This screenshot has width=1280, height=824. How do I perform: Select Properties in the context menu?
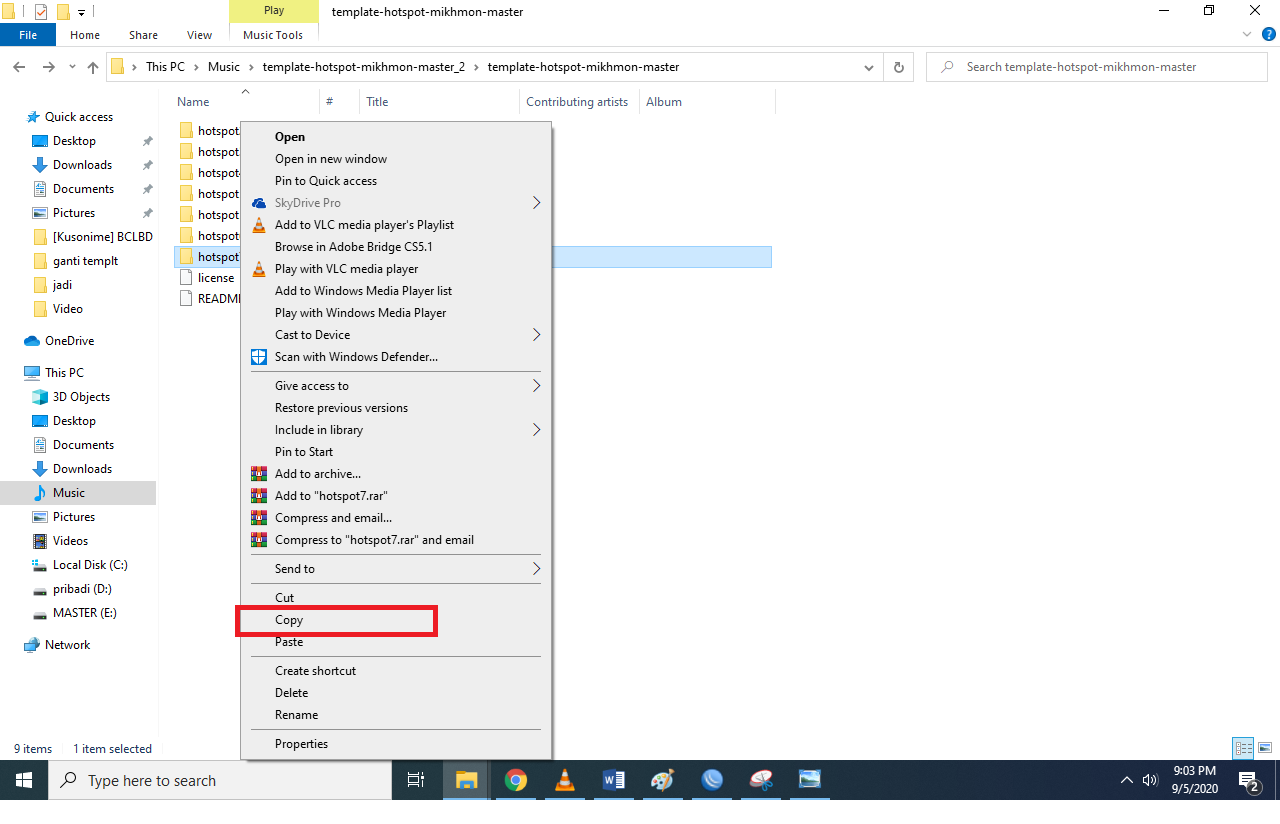point(396,744)
